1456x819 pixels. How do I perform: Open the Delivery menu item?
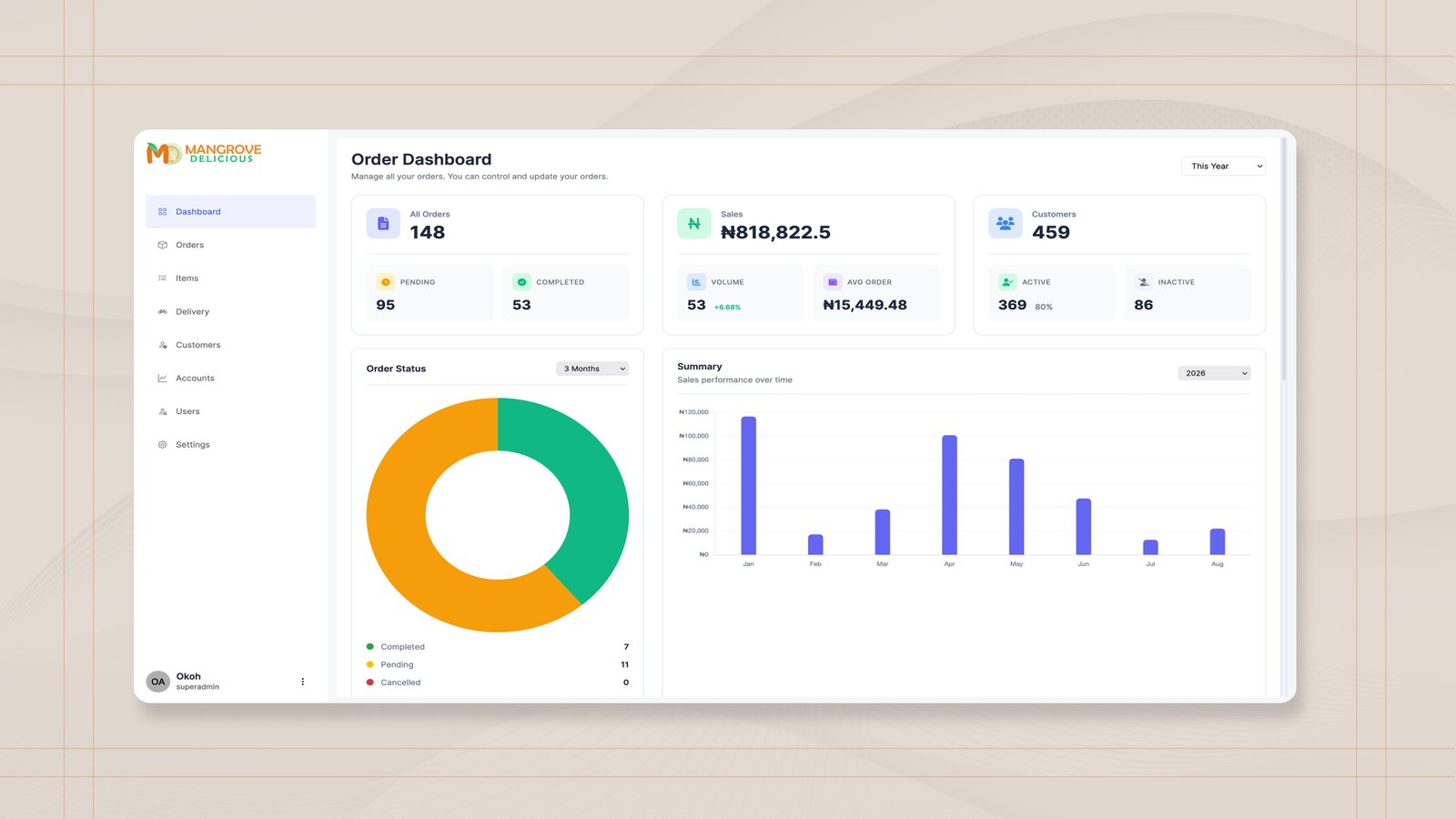click(230, 311)
